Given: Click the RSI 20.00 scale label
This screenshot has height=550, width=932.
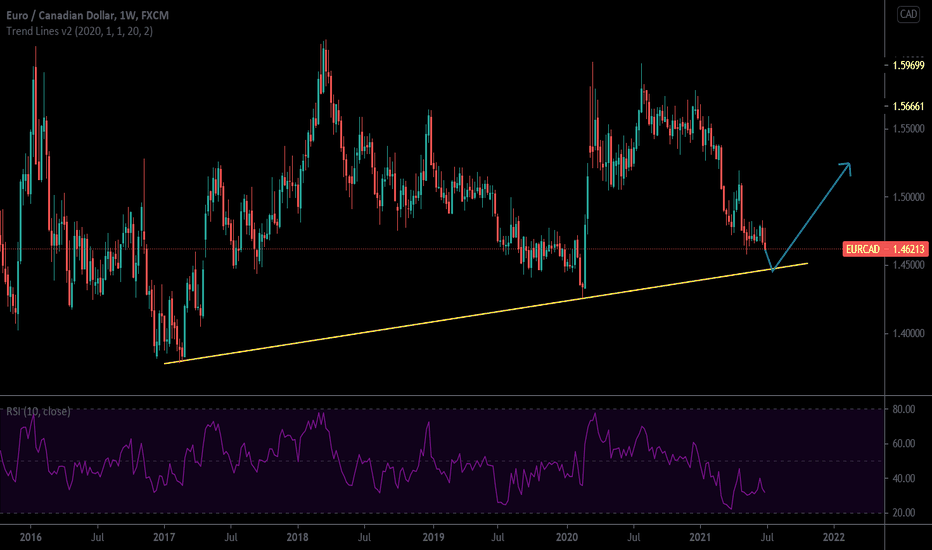Looking at the screenshot, I should coord(903,513).
